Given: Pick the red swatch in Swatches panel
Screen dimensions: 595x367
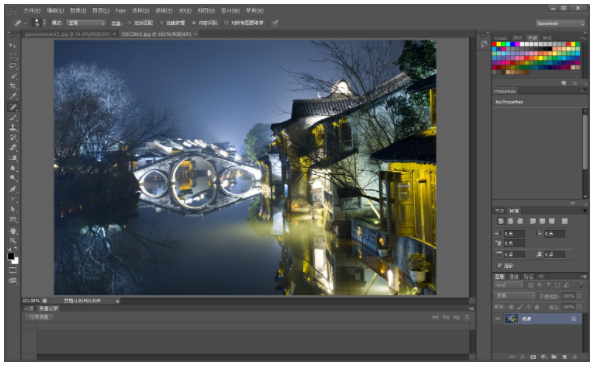Looking at the screenshot, I should [x=494, y=44].
